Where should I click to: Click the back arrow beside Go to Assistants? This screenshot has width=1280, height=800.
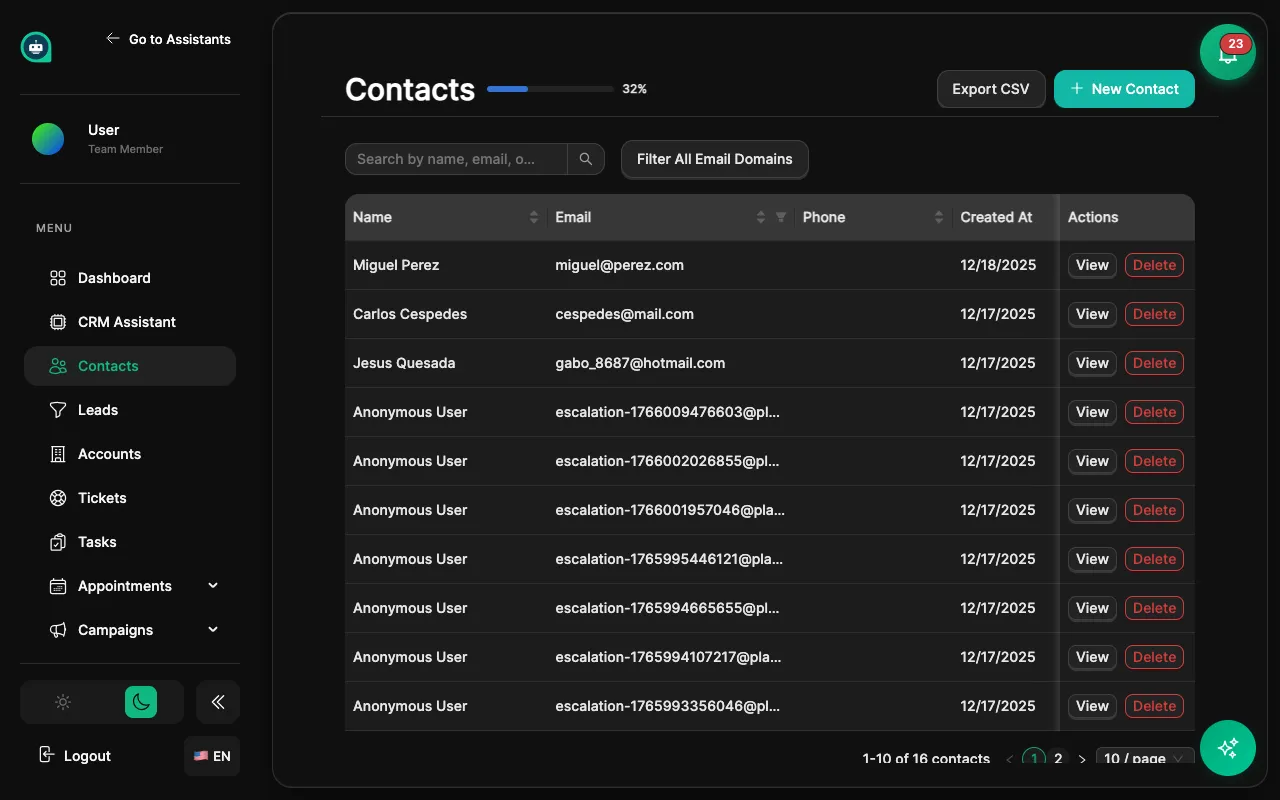click(112, 39)
